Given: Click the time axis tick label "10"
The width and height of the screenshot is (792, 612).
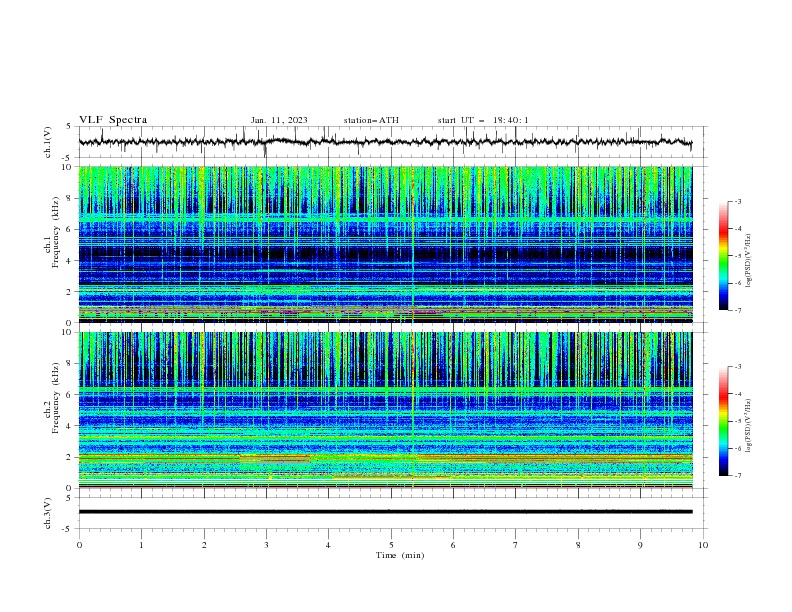Looking at the screenshot, I should 703,545.
